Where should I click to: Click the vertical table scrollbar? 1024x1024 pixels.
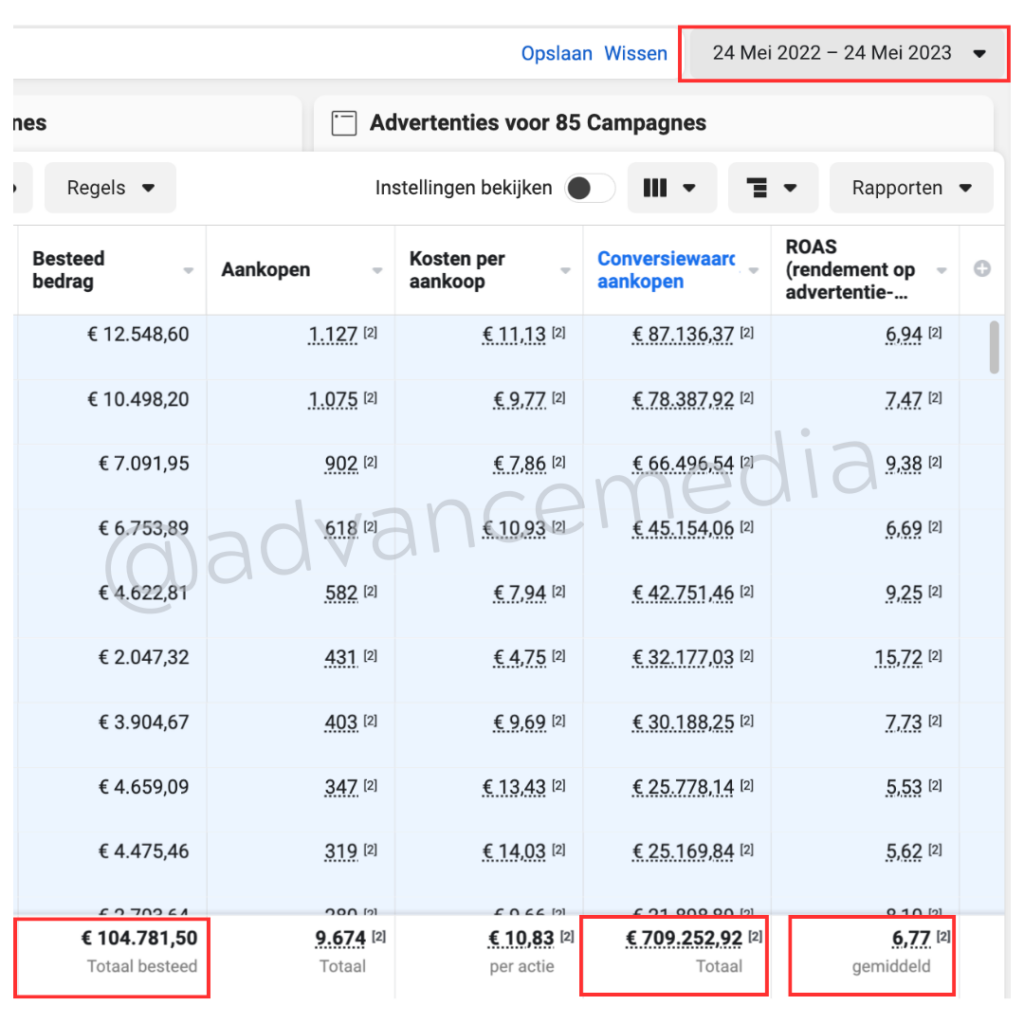point(994,347)
